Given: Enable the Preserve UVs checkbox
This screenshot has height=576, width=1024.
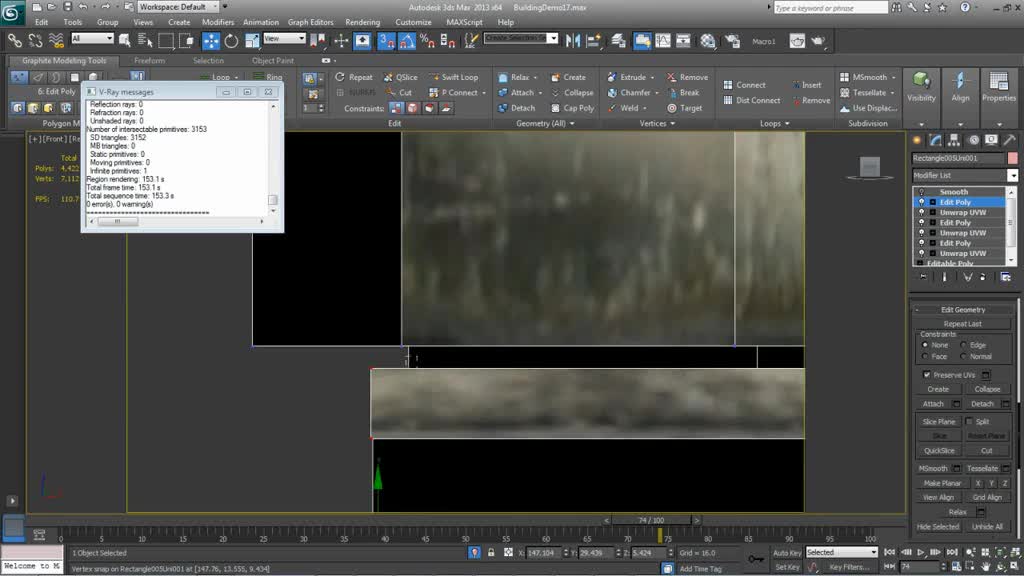Looking at the screenshot, I should coord(927,375).
